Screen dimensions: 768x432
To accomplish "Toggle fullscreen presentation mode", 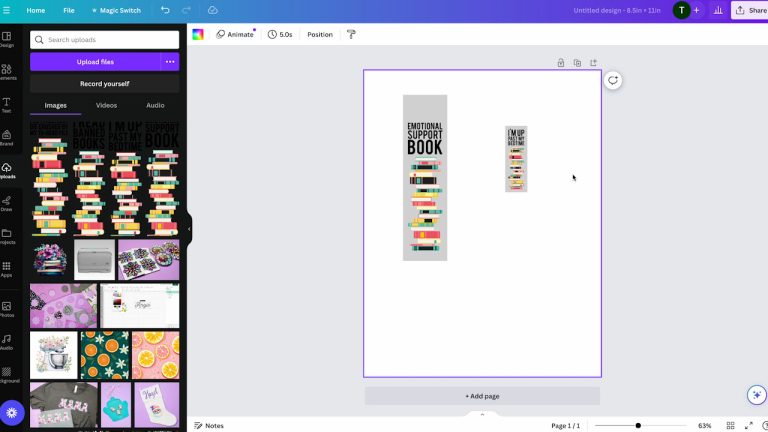I will tap(749, 426).
